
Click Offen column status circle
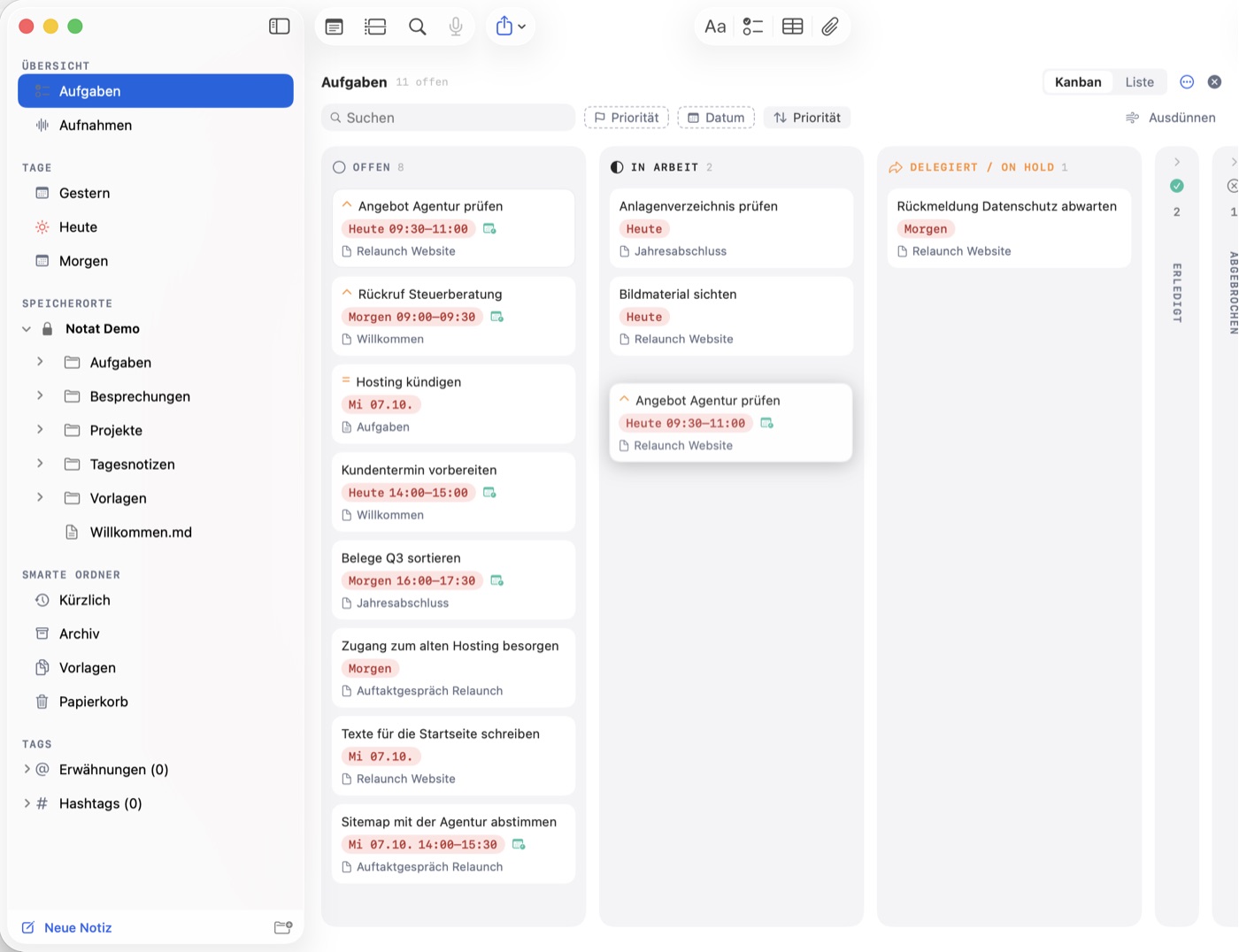[x=339, y=167]
